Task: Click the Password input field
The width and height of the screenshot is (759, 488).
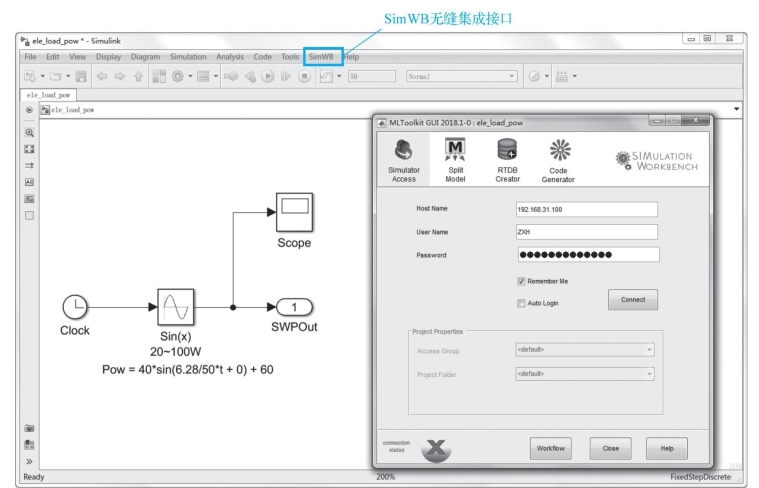Action: pos(588,255)
